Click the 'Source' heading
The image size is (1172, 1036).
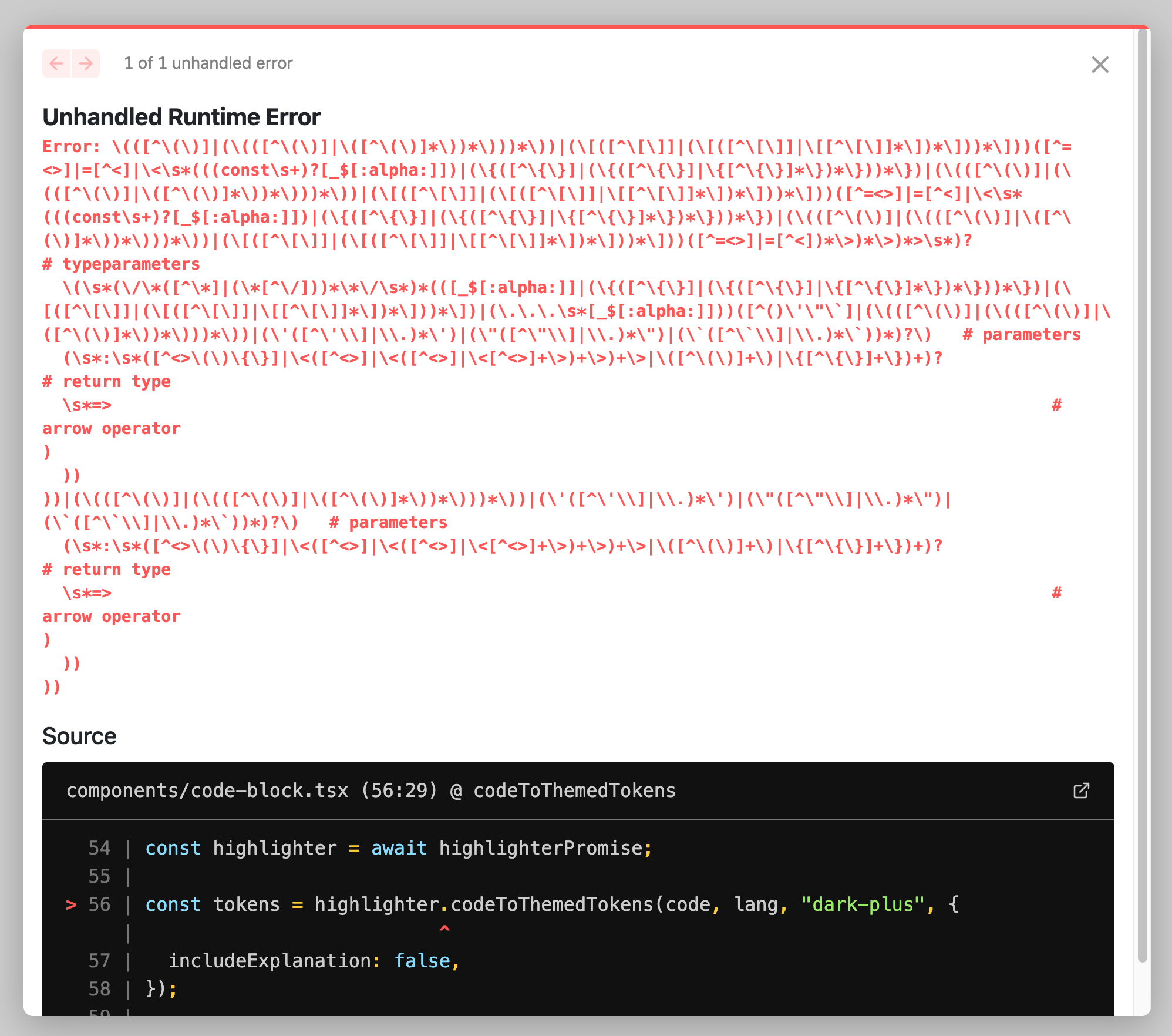click(79, 736)
